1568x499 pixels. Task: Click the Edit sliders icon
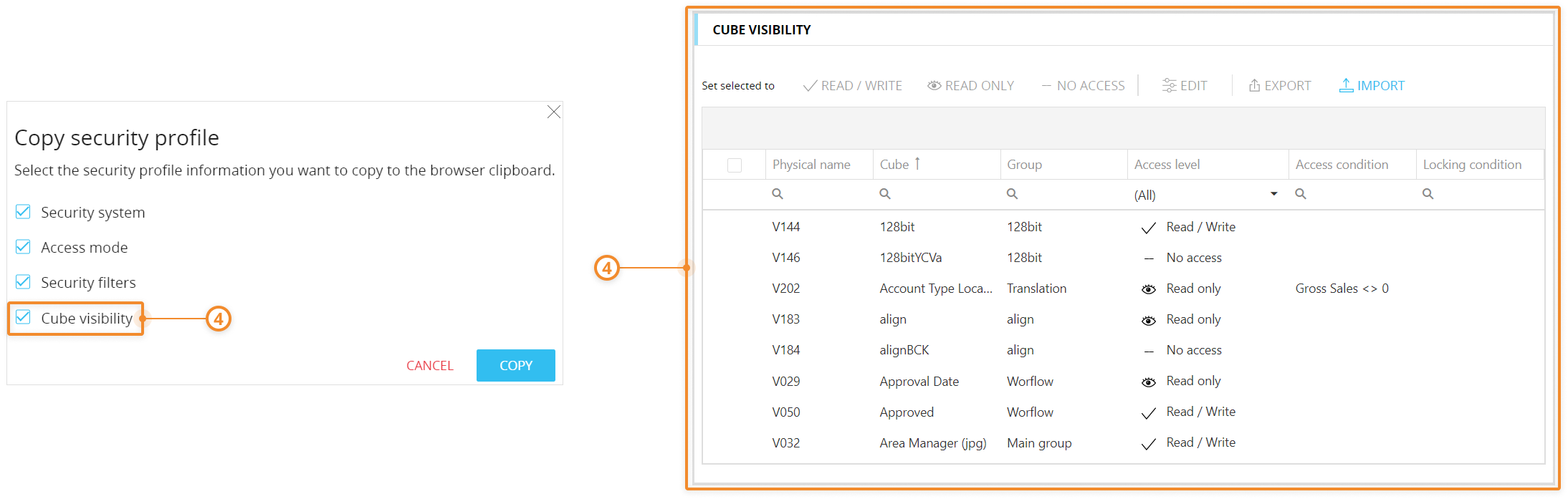(x=1169, y=85)
